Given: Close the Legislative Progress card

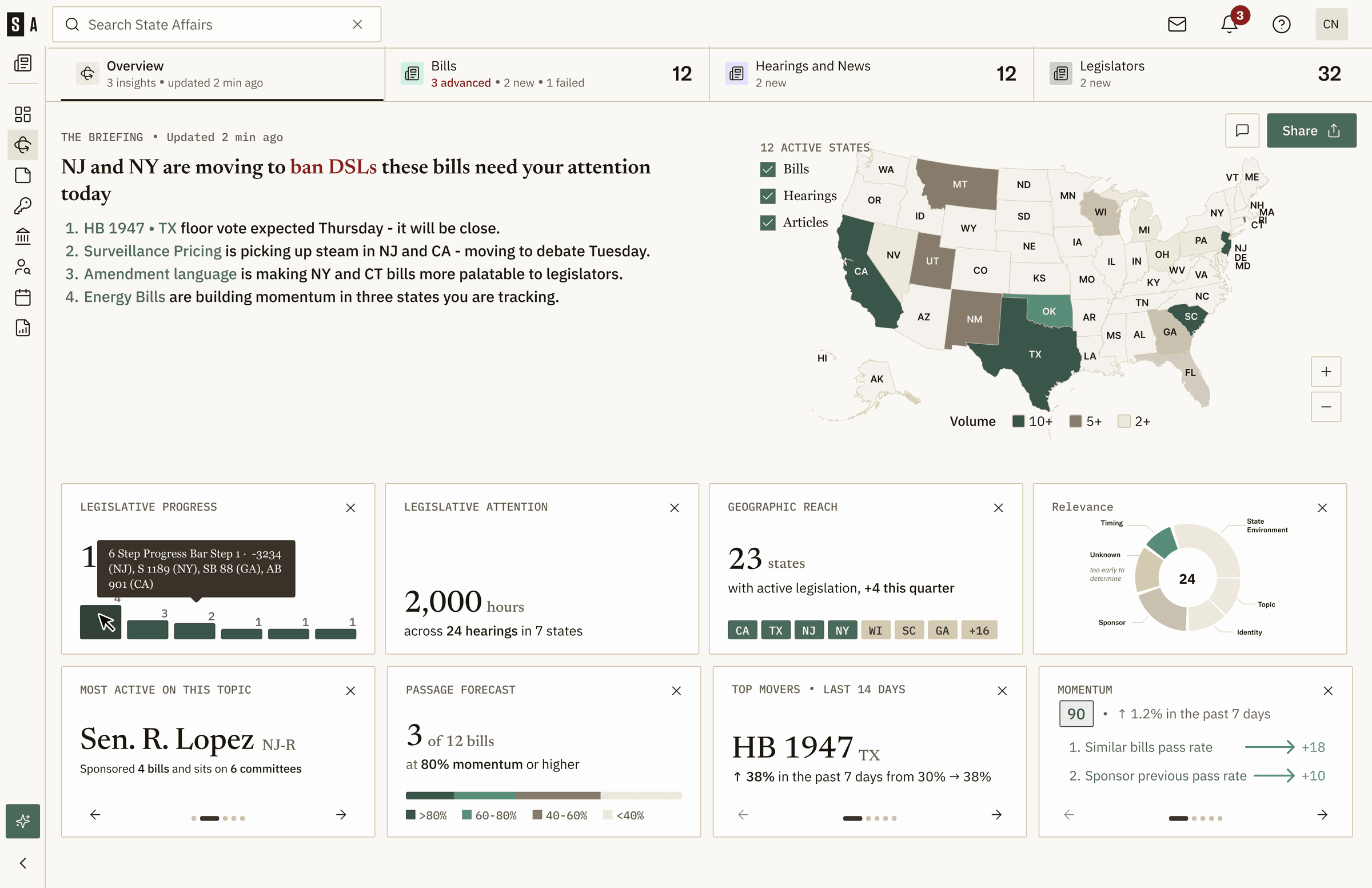Looking at the screenshot, I should (350, 507).
